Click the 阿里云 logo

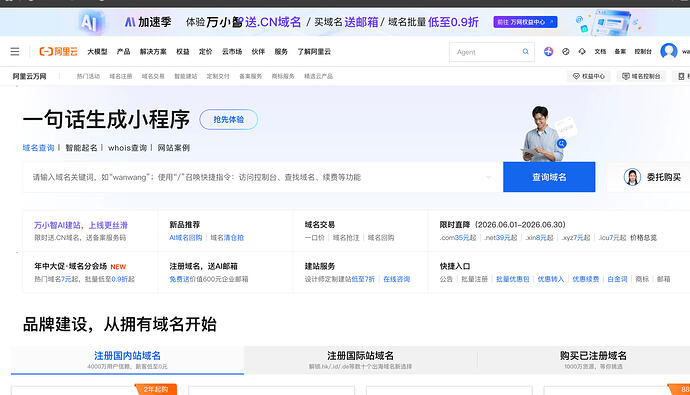(59, 51)
